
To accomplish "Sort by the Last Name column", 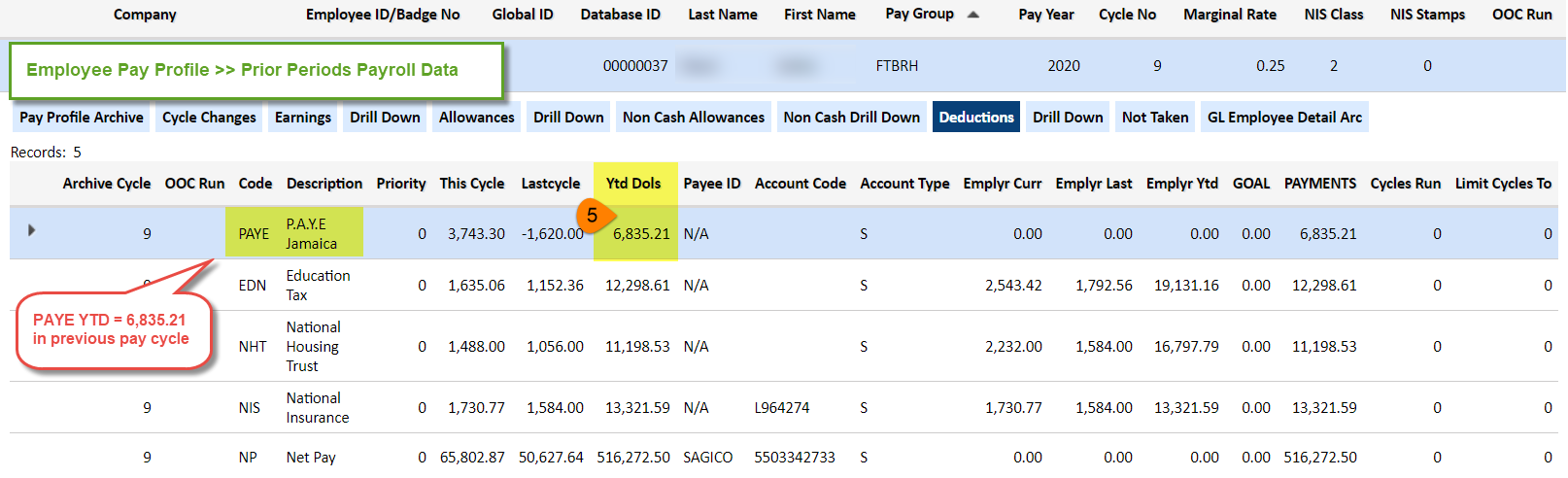I will click(723, 15).
